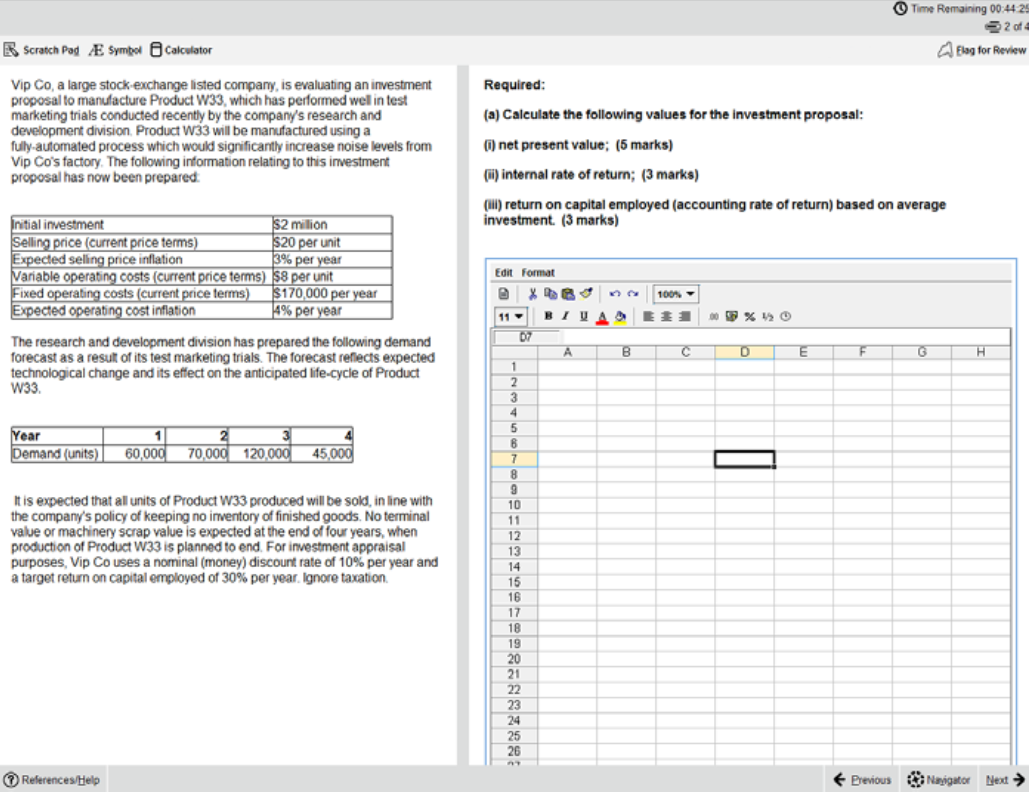The width and height of the screenshot is (1029, 792).
Task: Open the Calculator tool
Action: tap(181, 50)
